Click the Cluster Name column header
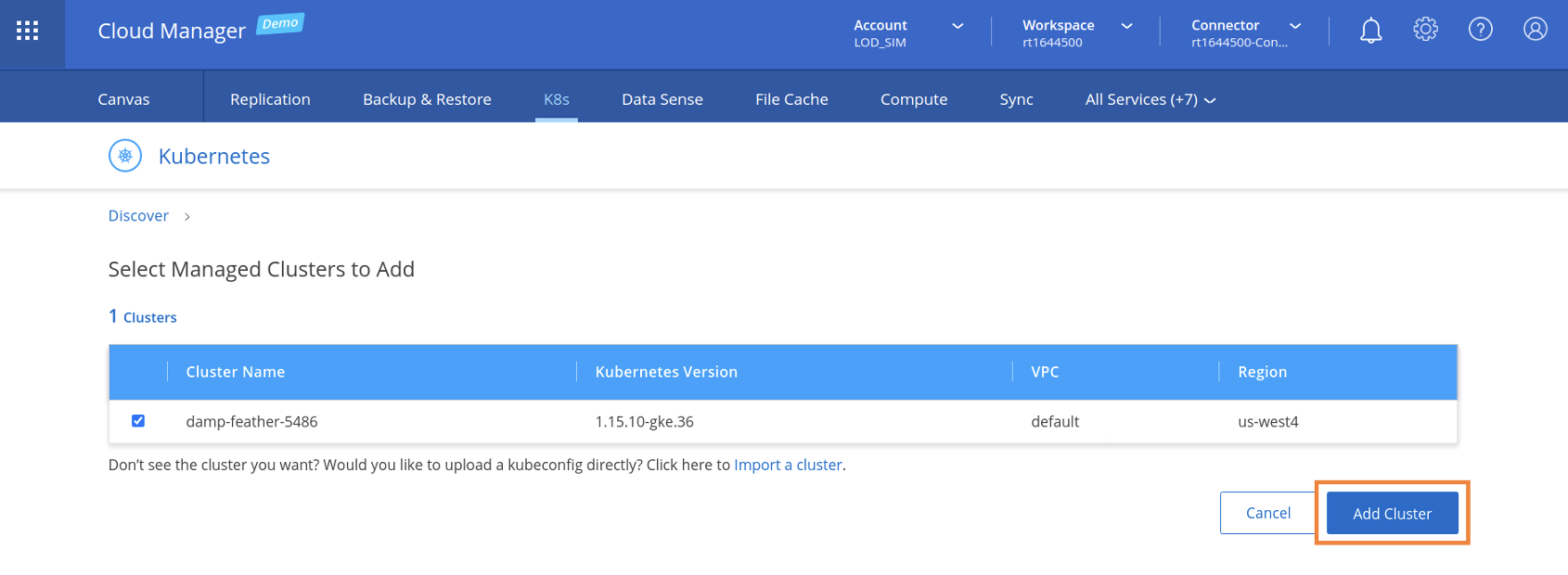 236,372
